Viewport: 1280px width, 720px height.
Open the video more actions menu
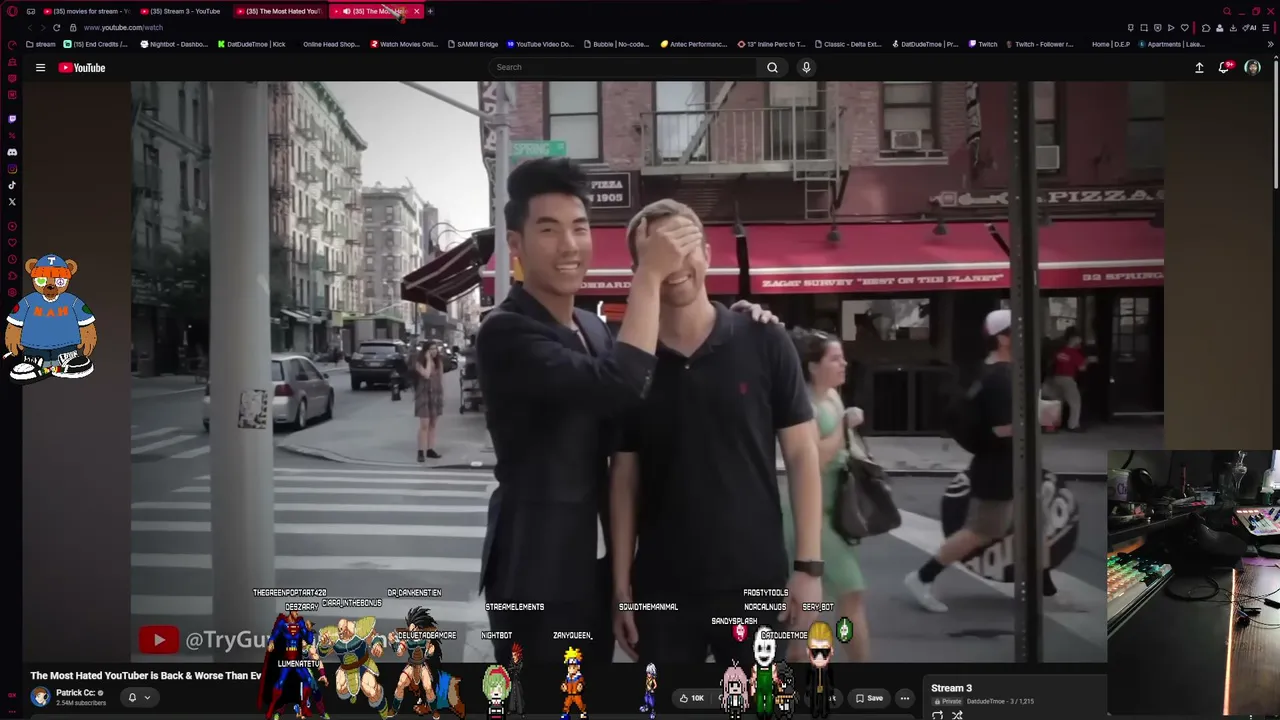tap(904, 698)
